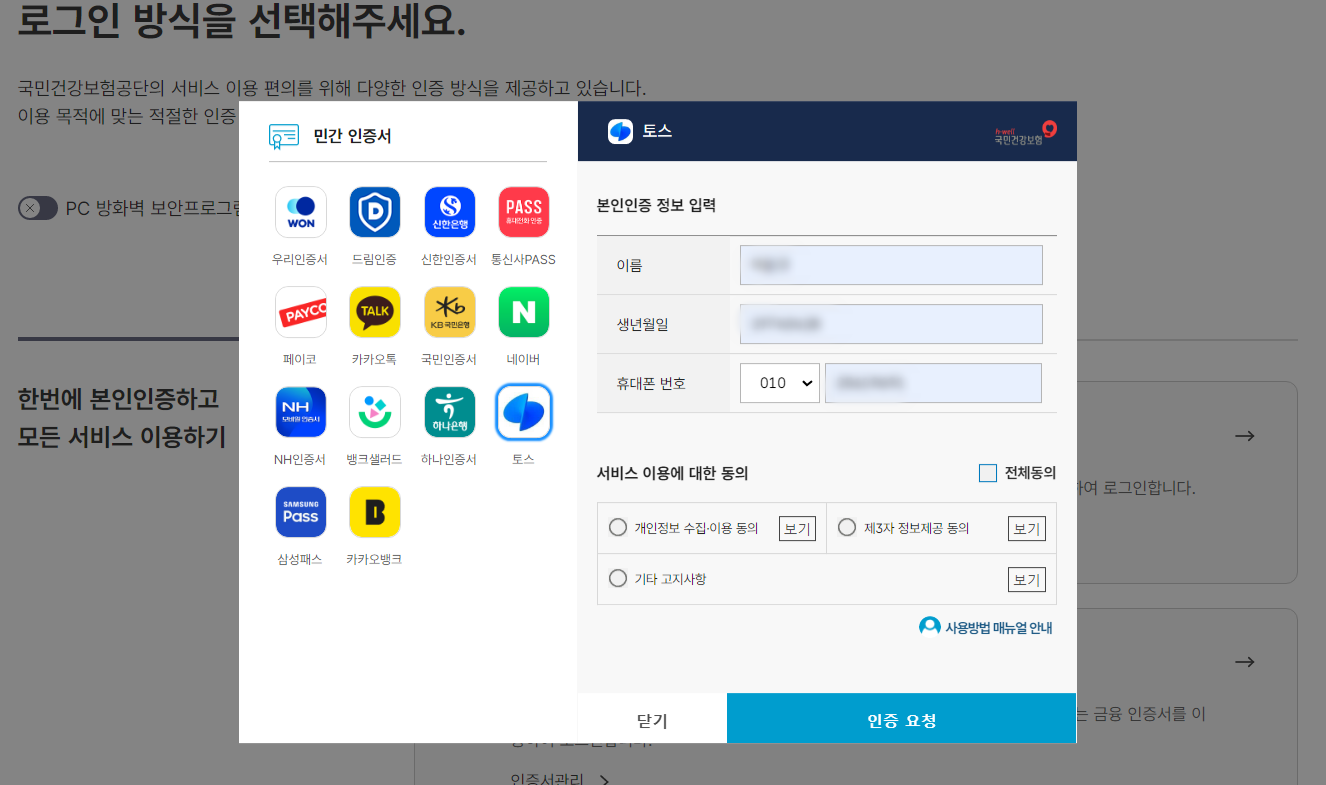Click the 하나인증서 label

(x=449, y=459)
